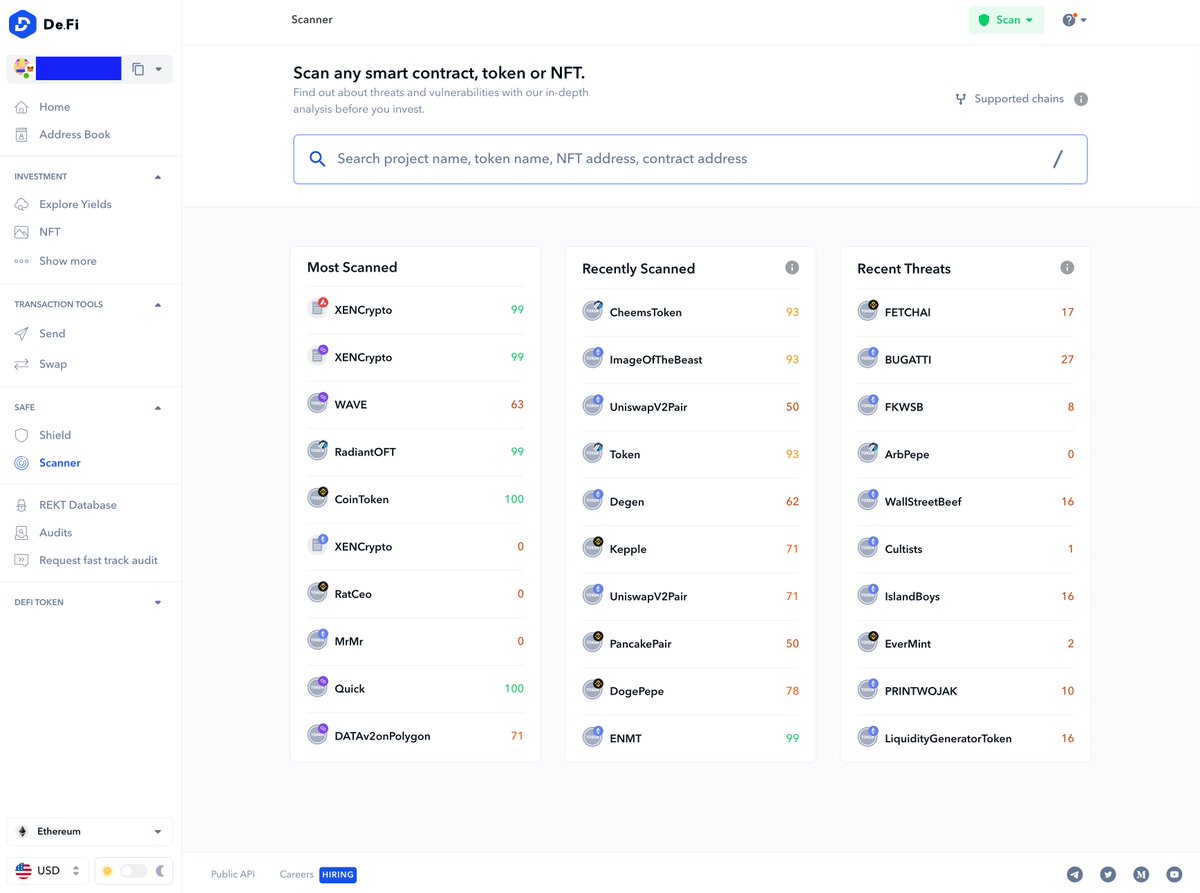Open WAVE in Most Scanned
Image resolution: width=1200 pixels, height=893 pixels.
tap(415, 405)
